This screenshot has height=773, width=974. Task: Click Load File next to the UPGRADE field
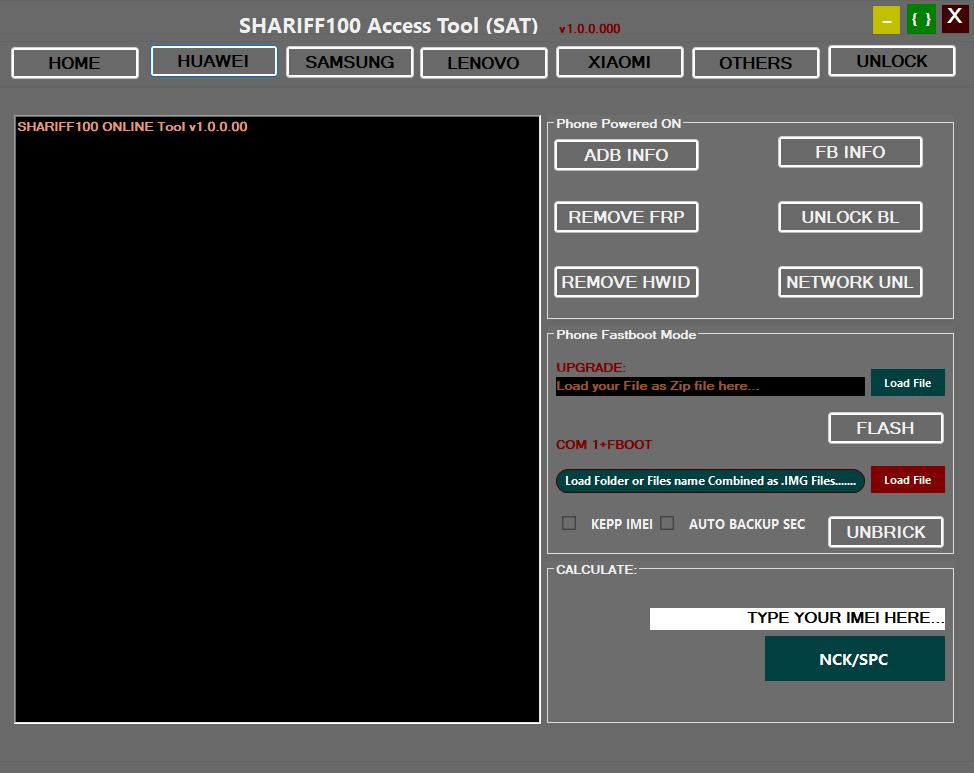pyautogui.click(x=907, y=382)
